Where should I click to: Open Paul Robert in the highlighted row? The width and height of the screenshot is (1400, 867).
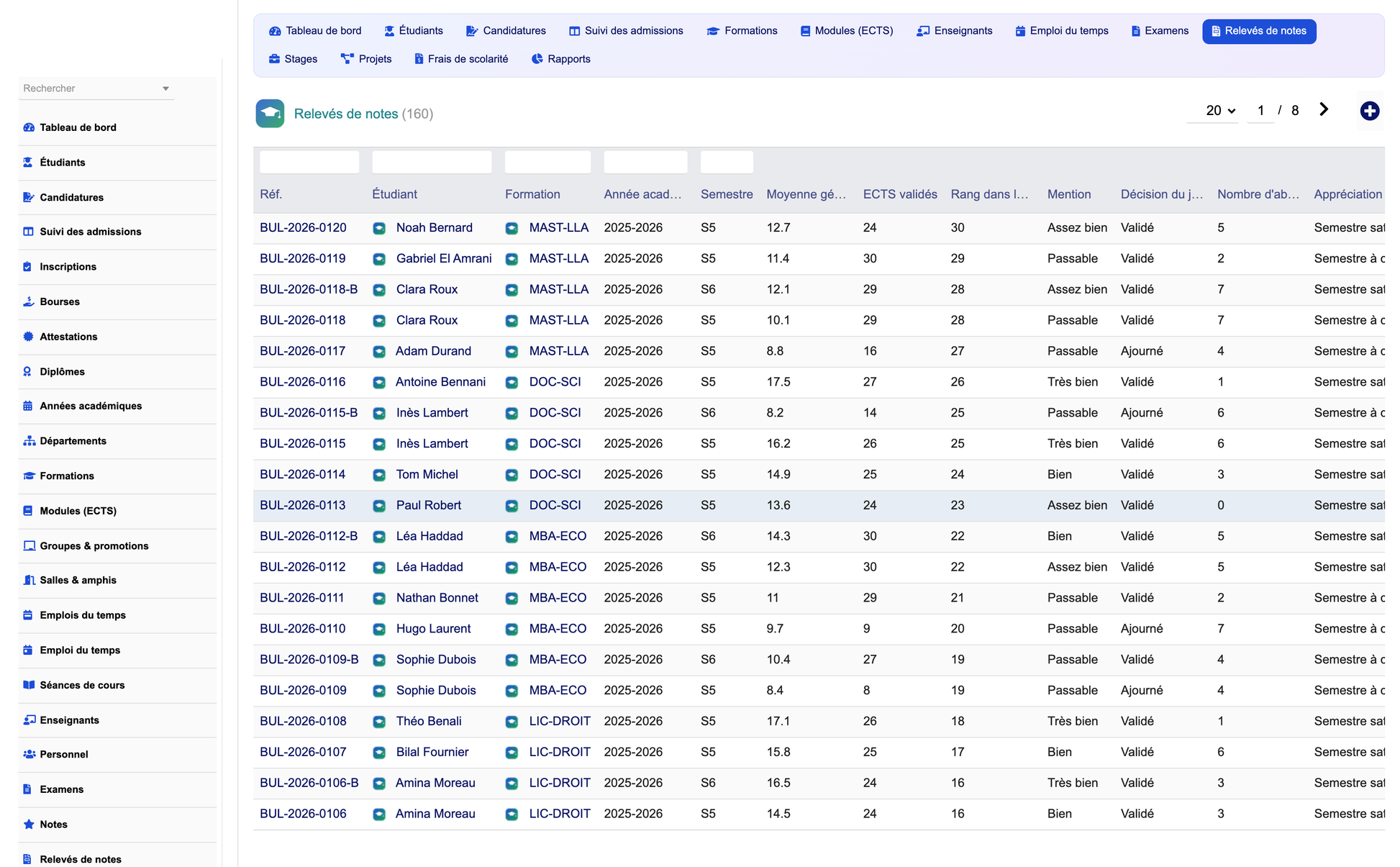(x=429, y=506)
